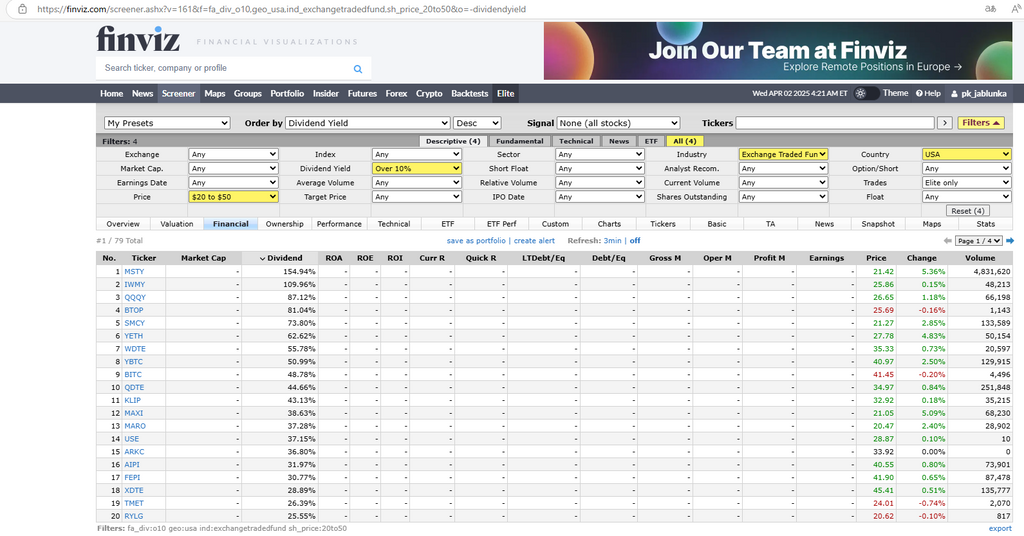Screen dimensions: 1024x536
Task: Submit tickers with the arrow button
Action: 944,123
